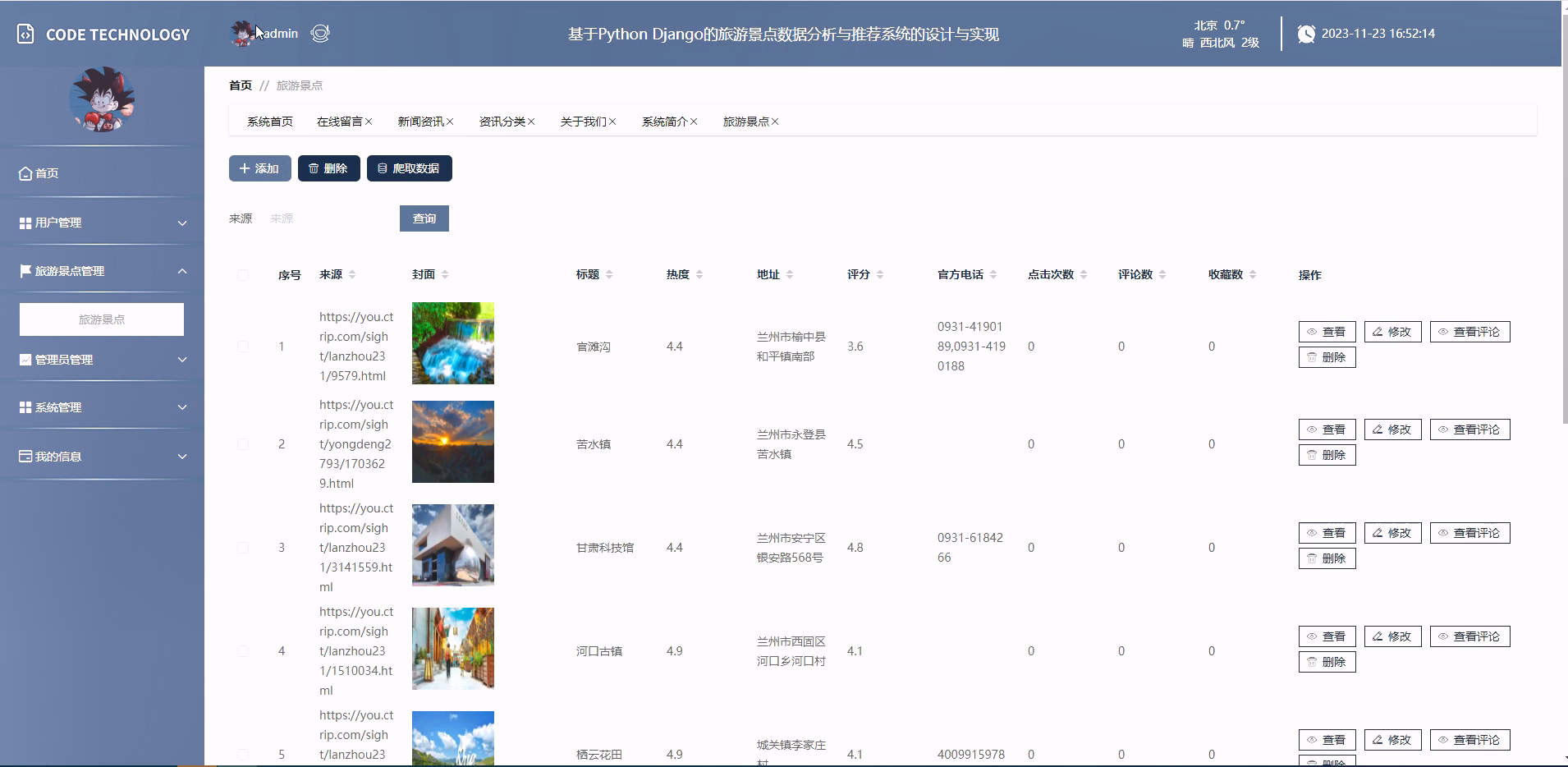Toggle the select-all checkbox in table header
This screenshot has width=1568, height=767.
click(x=243, y=274)
